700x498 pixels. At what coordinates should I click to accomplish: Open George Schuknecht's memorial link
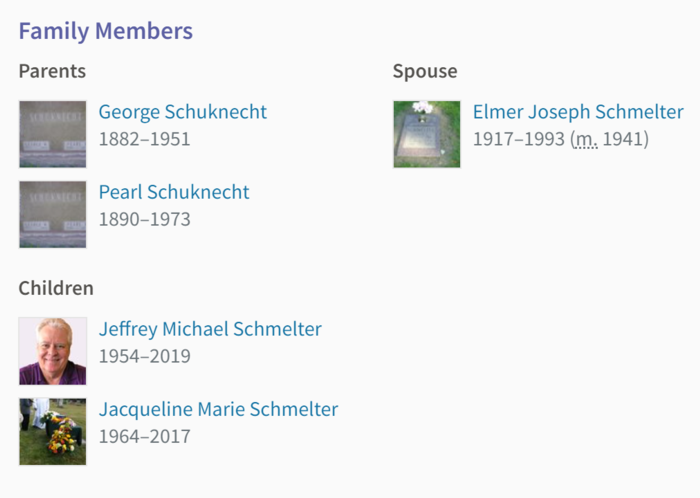(x=183, y=112)
